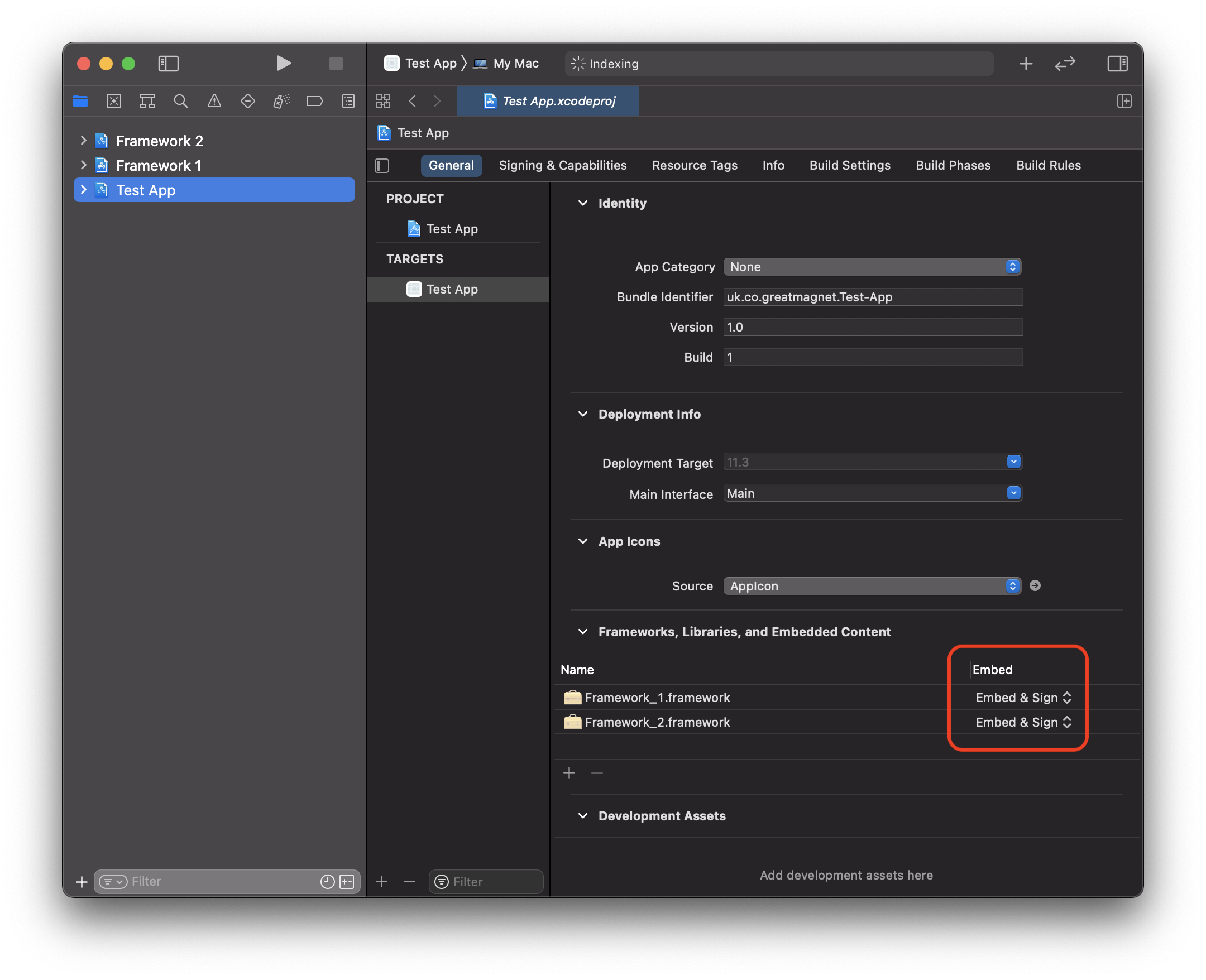Show the Source Control navigator

(x=114, y=101)
